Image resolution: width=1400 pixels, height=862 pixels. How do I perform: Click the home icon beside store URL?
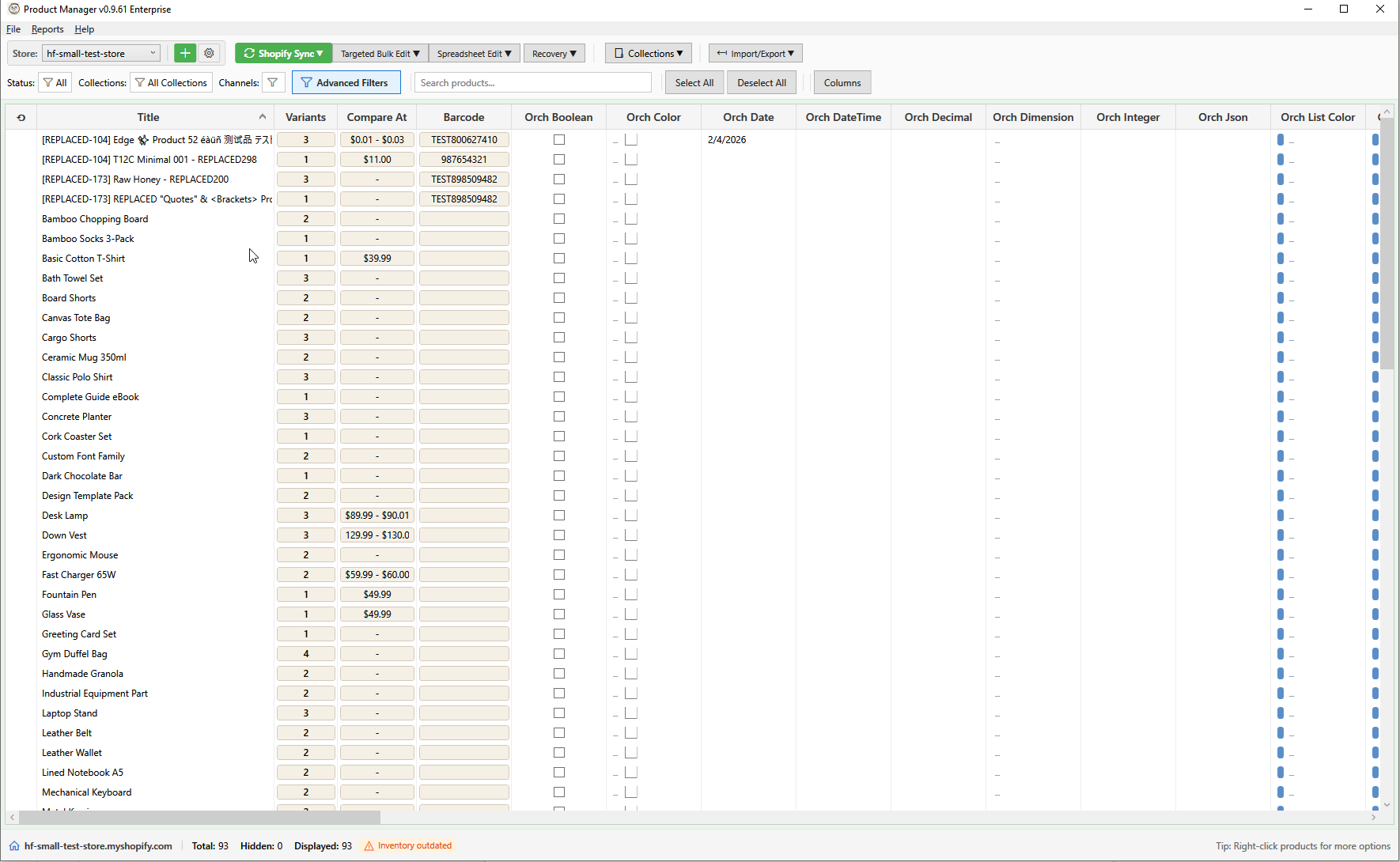click(14, 845)
